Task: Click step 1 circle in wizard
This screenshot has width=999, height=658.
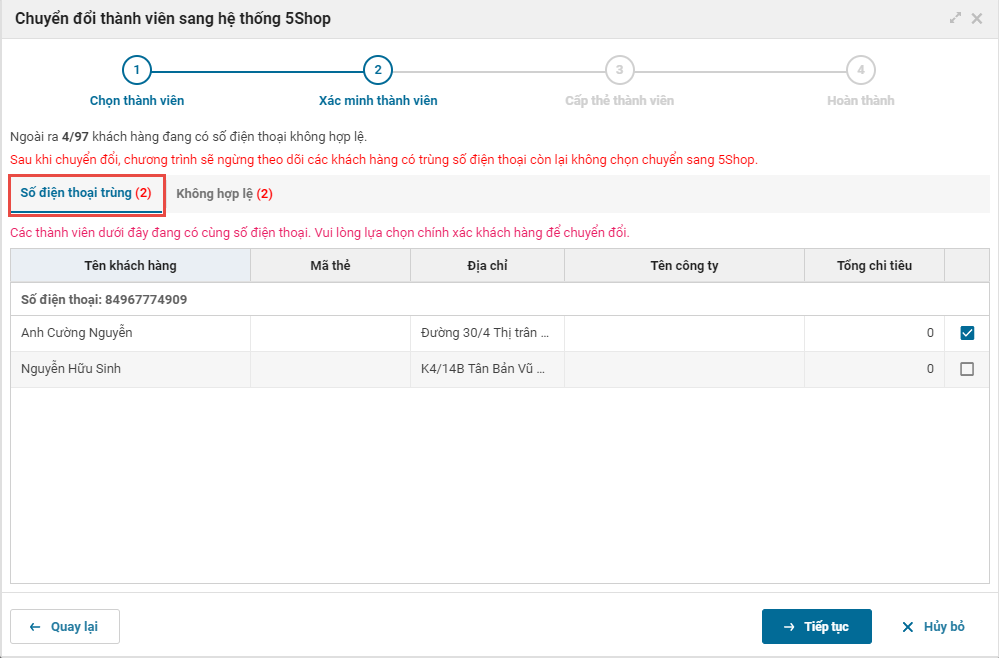Action: coord(137,70)
